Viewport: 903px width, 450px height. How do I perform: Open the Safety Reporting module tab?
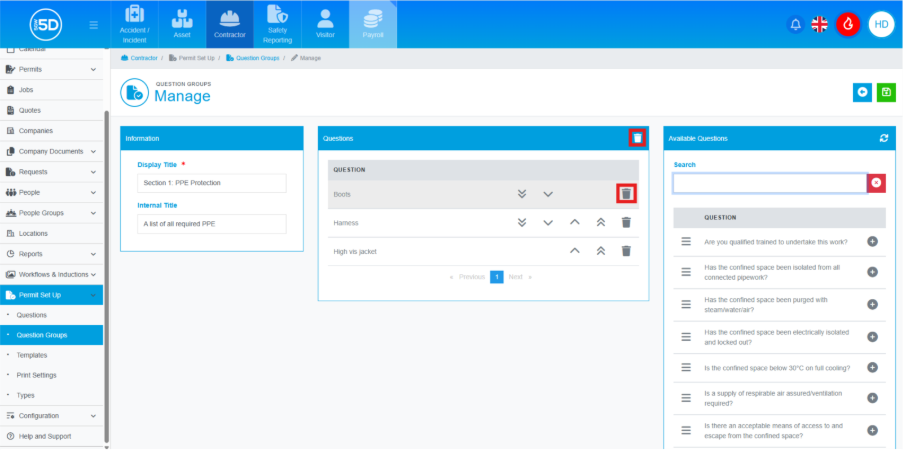(278, 25)
